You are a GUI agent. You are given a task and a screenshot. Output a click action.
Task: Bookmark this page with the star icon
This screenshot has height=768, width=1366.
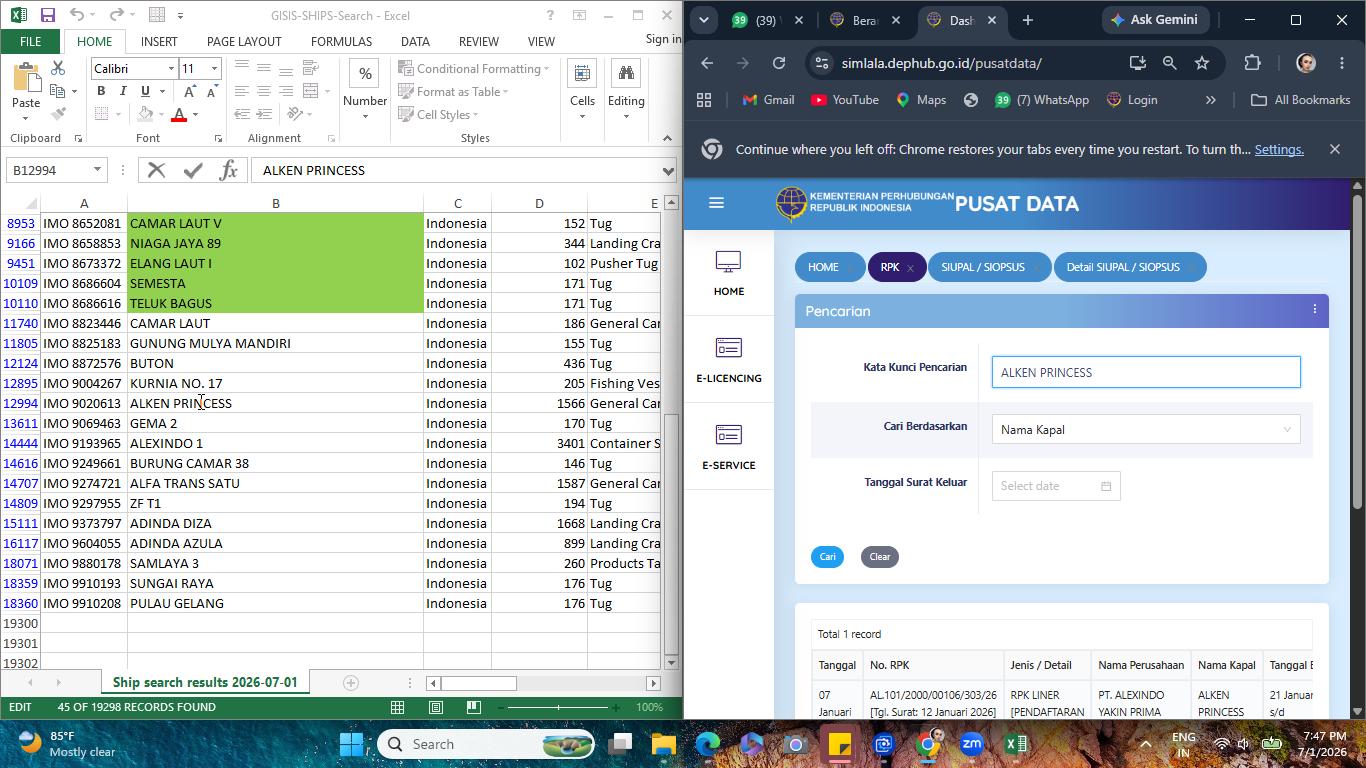pos(1202,63)
